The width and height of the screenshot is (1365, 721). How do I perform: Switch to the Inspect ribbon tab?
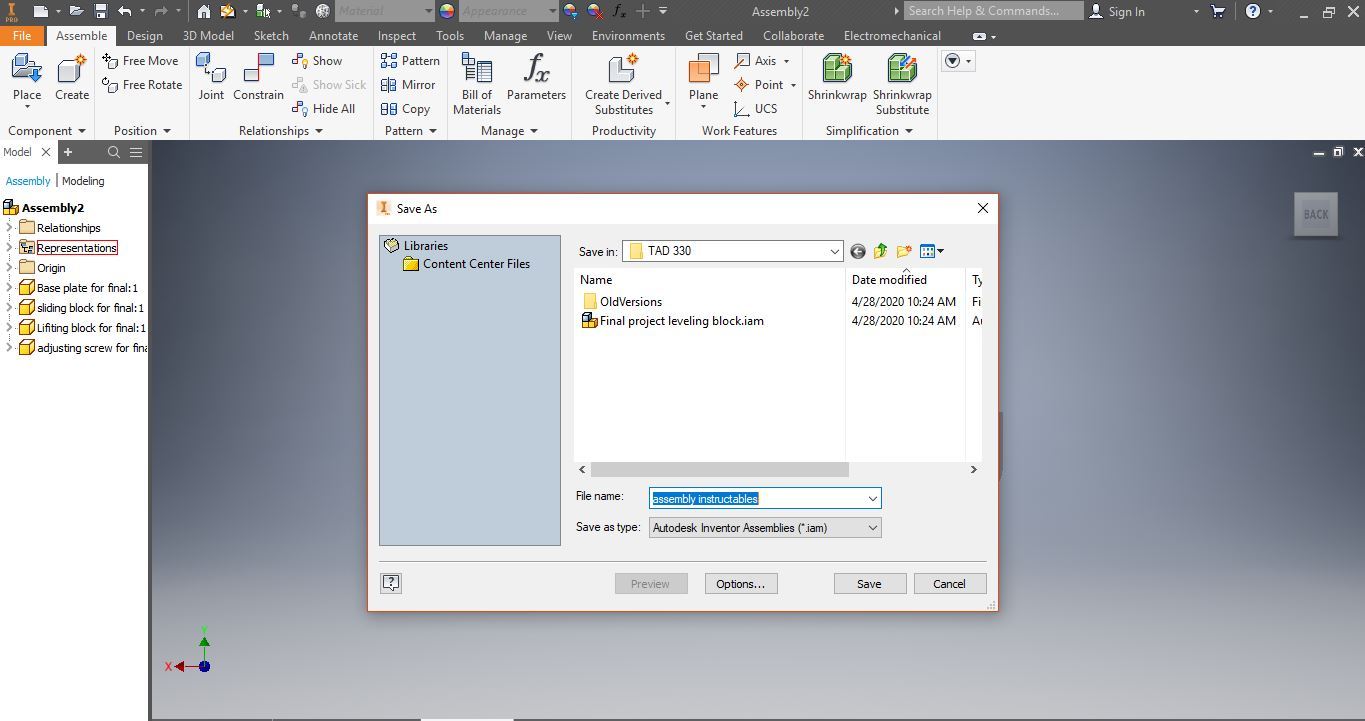(x=397, y=35)
